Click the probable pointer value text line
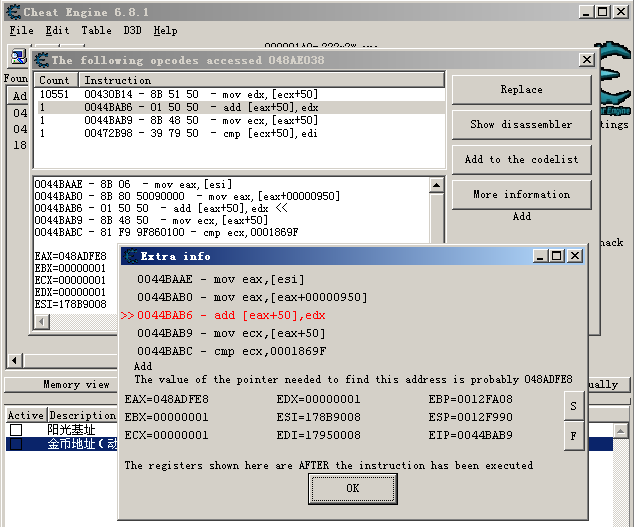 coord(353,379)
